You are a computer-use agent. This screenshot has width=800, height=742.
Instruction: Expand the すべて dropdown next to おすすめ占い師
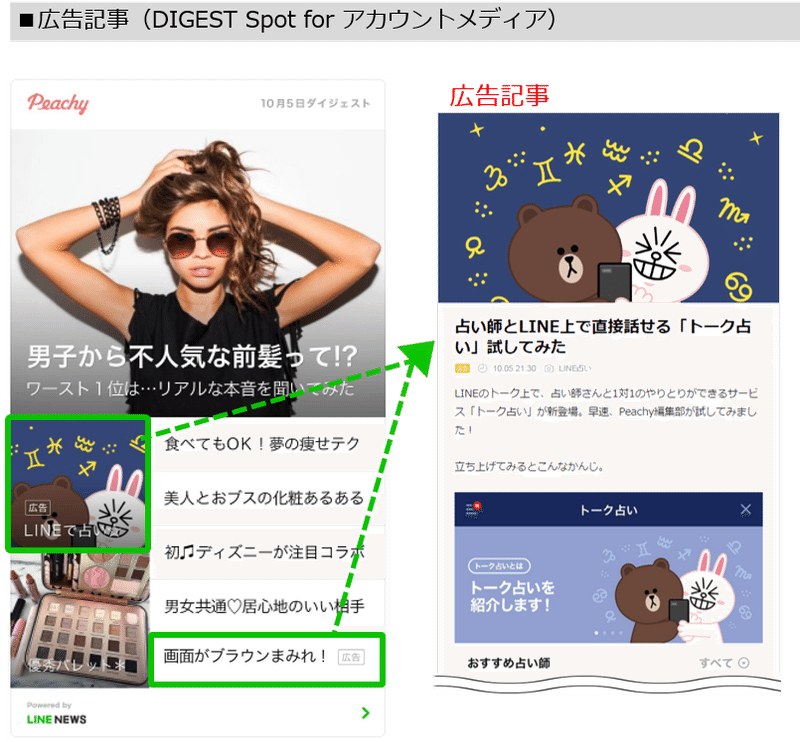[724, 663]
